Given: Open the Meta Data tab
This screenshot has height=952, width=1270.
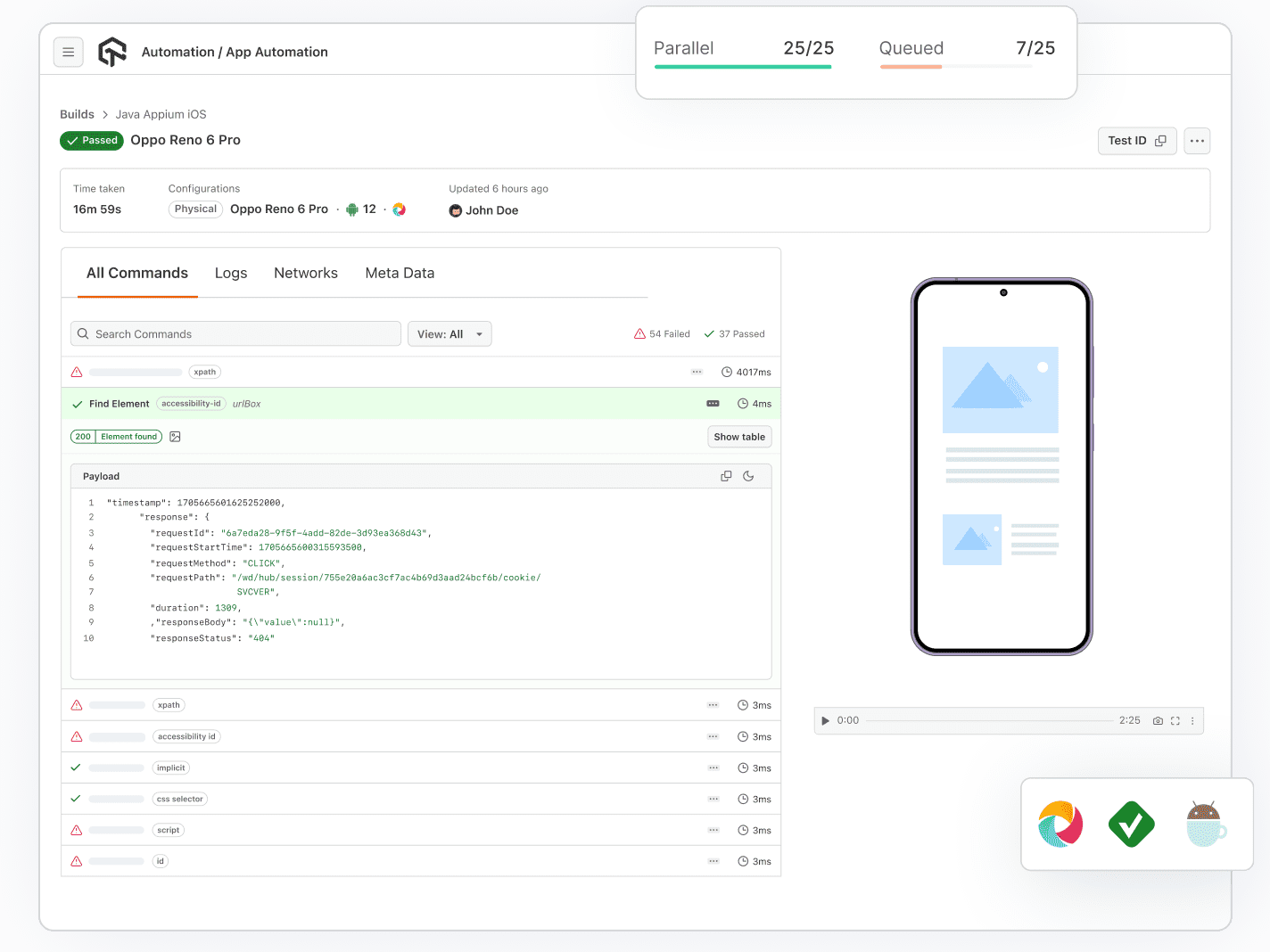Looking at the screenshot, I should tap(400, 273).
